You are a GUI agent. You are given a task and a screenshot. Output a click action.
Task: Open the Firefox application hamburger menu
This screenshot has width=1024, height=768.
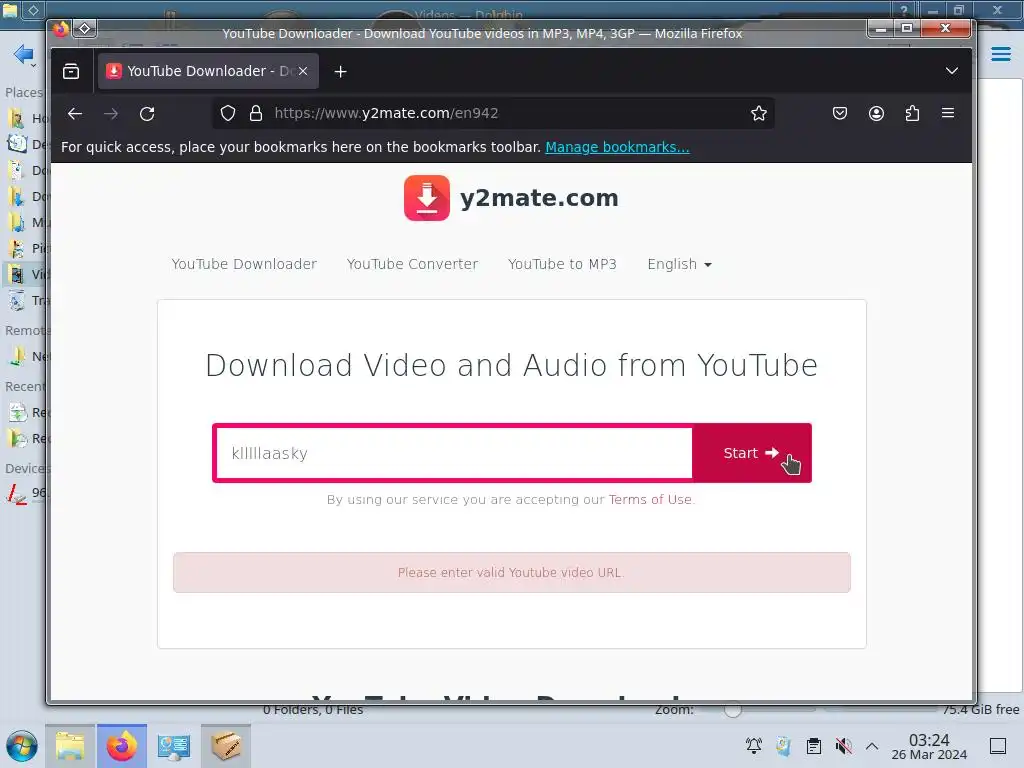(948, 113)
